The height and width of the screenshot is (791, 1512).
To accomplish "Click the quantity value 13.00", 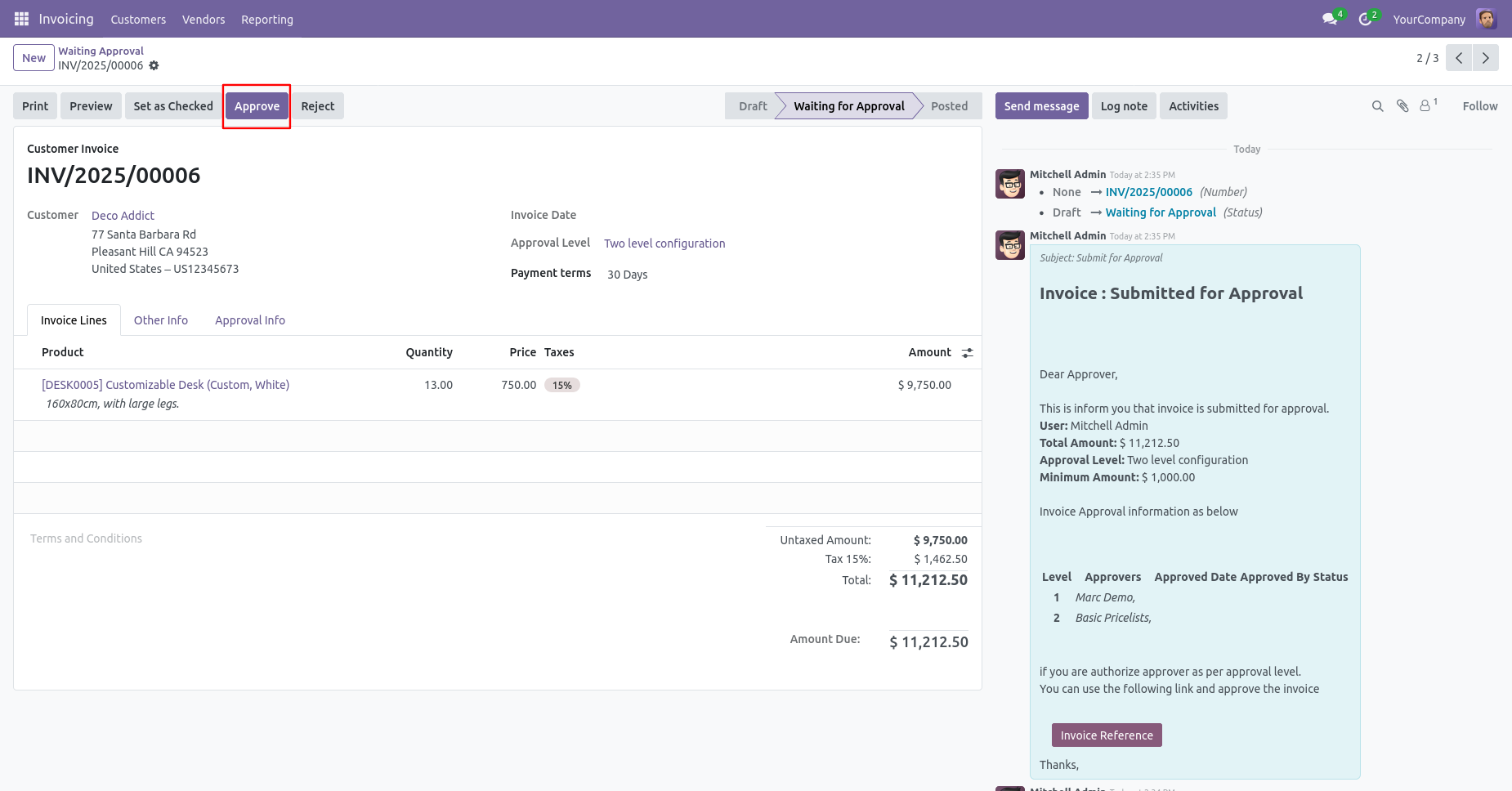I will (438, 385).
